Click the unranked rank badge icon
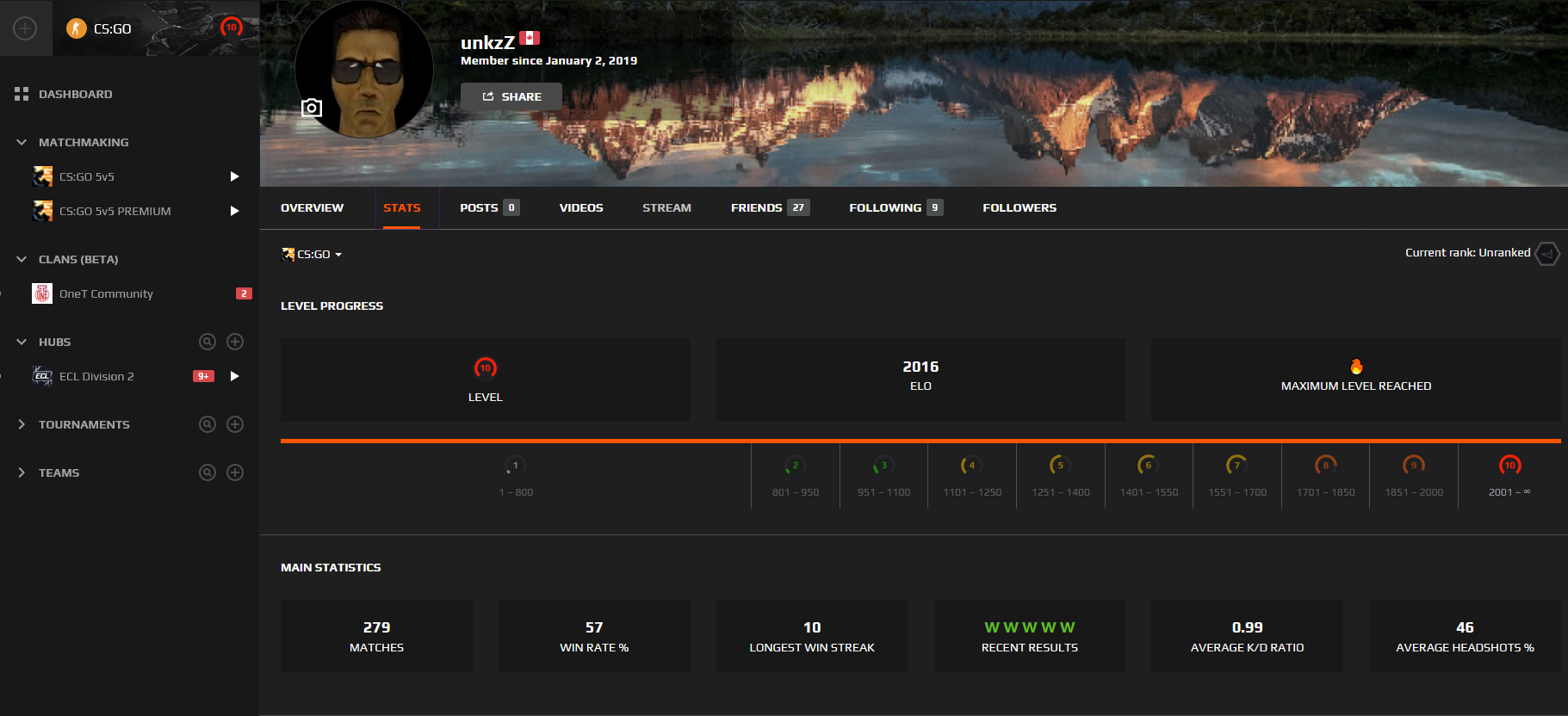 click(1547, 254)
